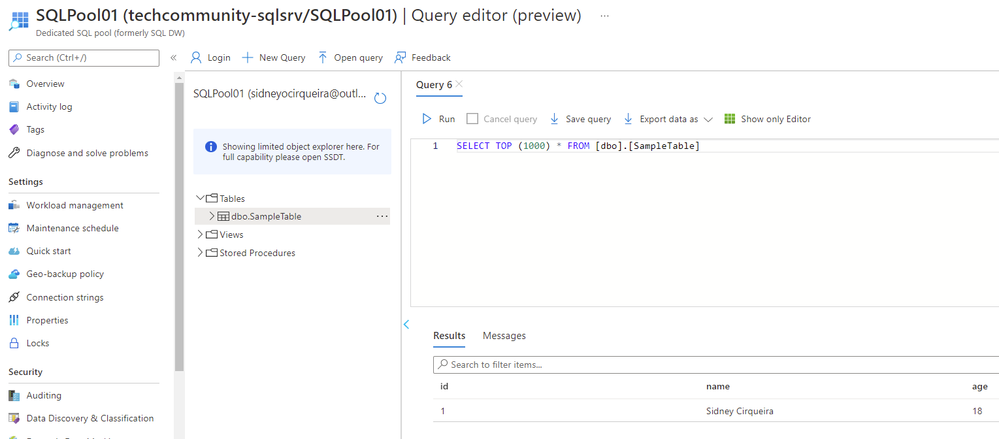Open Connection strings
This screenshot has height=439, width=999.
(x=64, y=298)
